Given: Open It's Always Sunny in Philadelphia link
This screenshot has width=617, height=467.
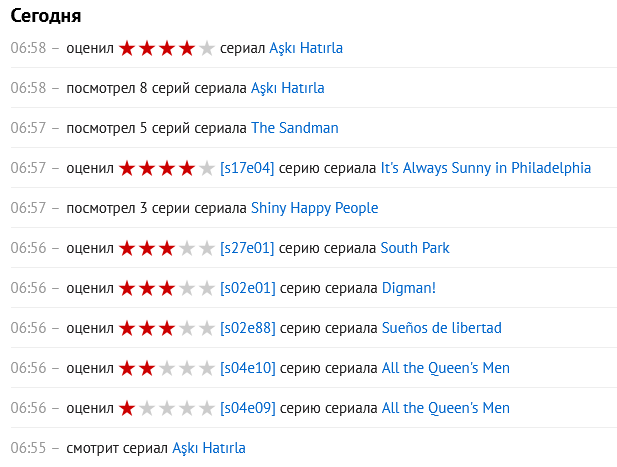Looking at the screenshot, I should coord(486,168).
